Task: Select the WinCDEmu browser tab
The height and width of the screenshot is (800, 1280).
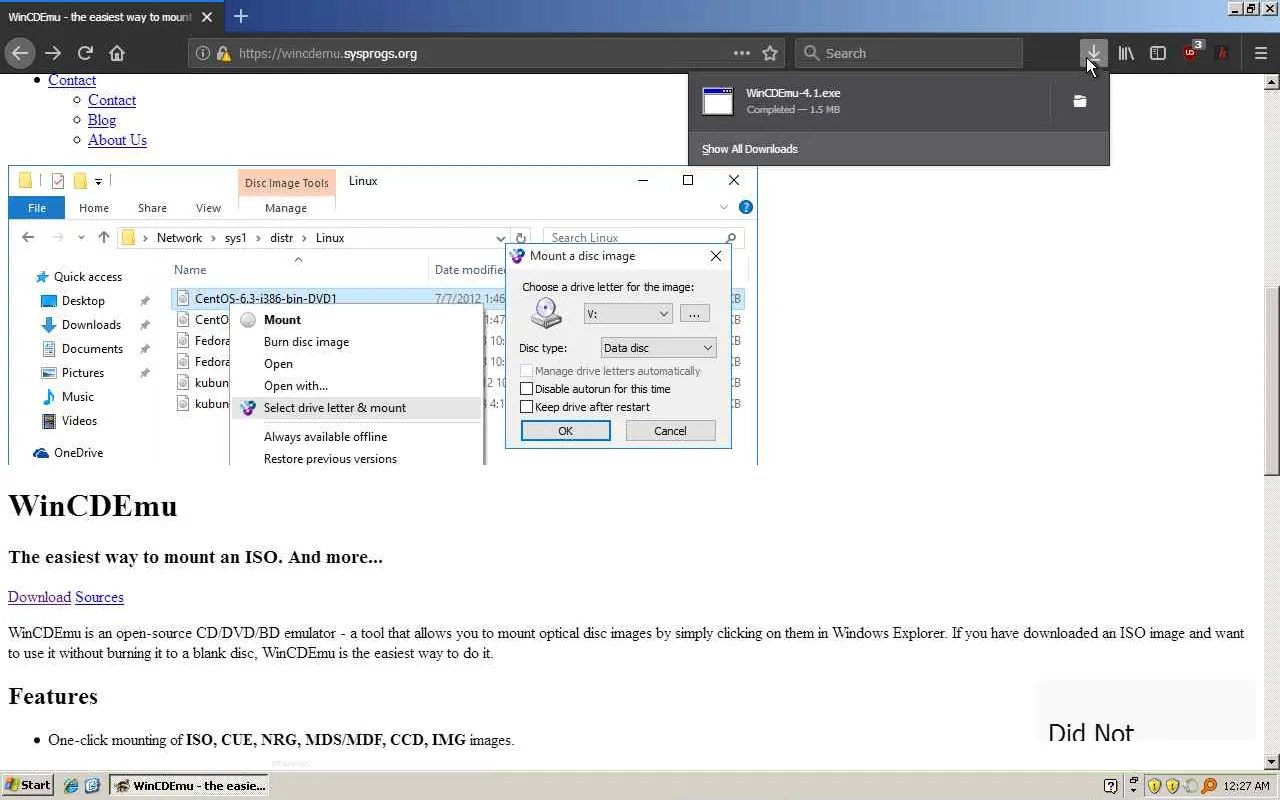Action: coord(110,17)
